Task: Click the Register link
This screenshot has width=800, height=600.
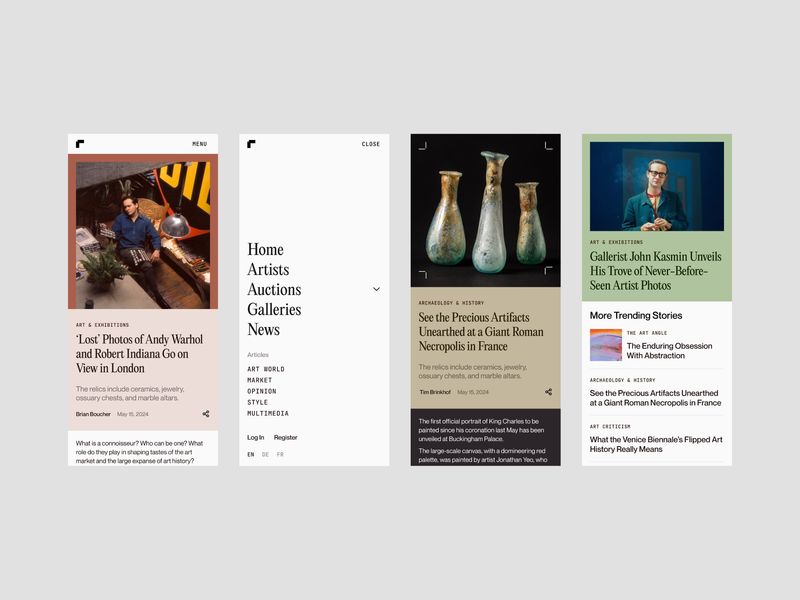Action: (285, 437)
